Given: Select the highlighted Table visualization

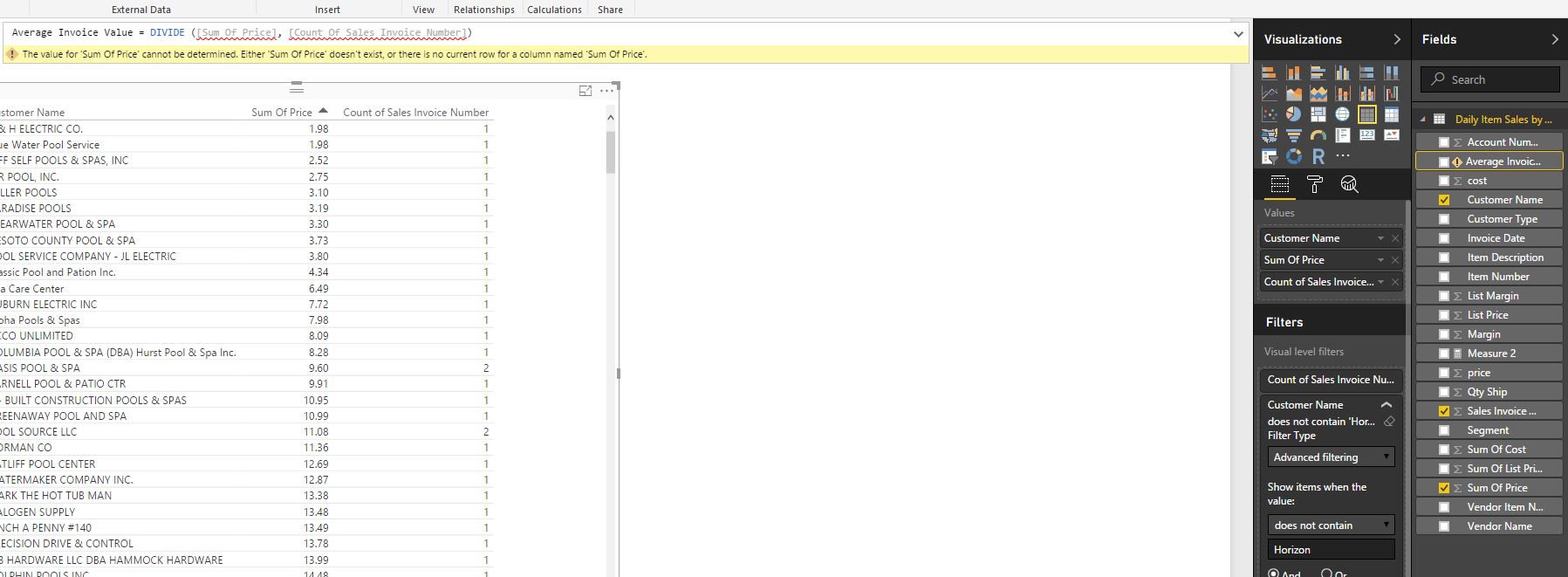Looking at the screenshot, I should [1366, 114].
